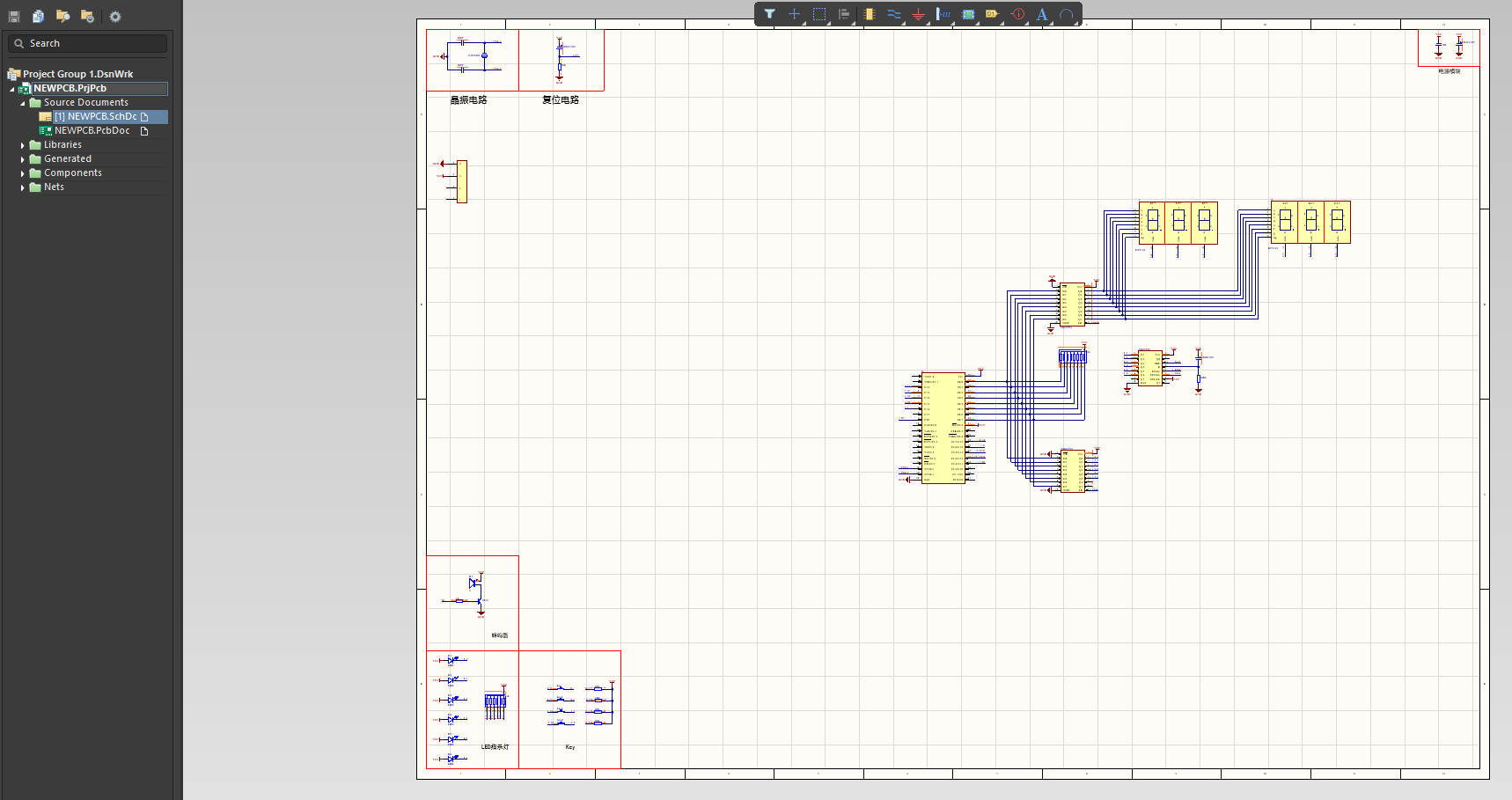Select the right triple seven-segment display
This screenshot has height=800, width=1512.
(x=1310, y=222)
